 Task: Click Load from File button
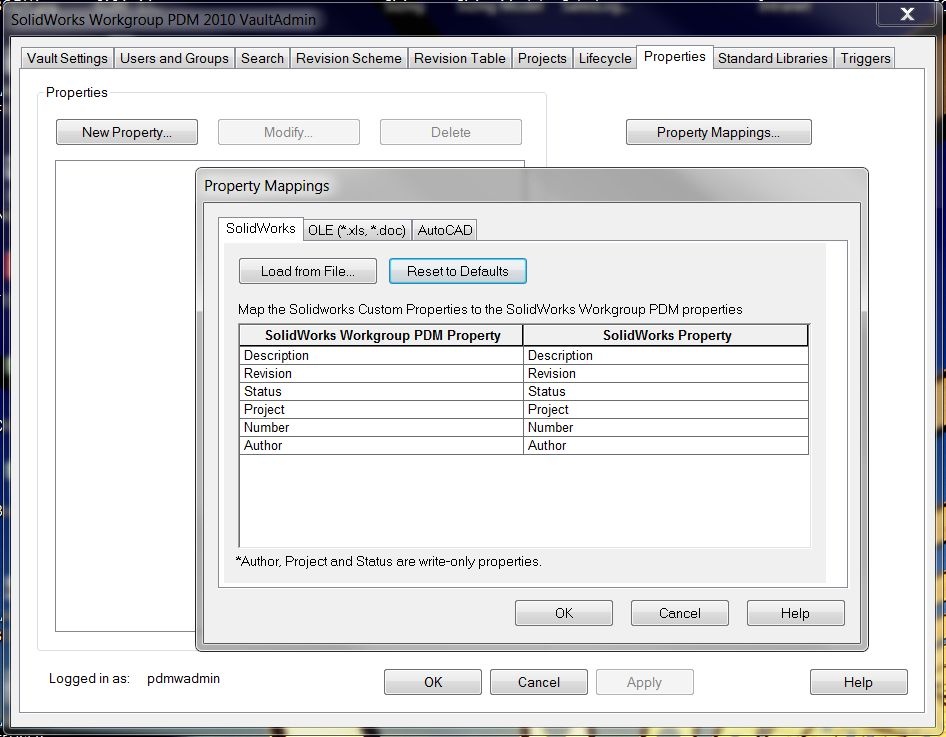pos(308,271)
